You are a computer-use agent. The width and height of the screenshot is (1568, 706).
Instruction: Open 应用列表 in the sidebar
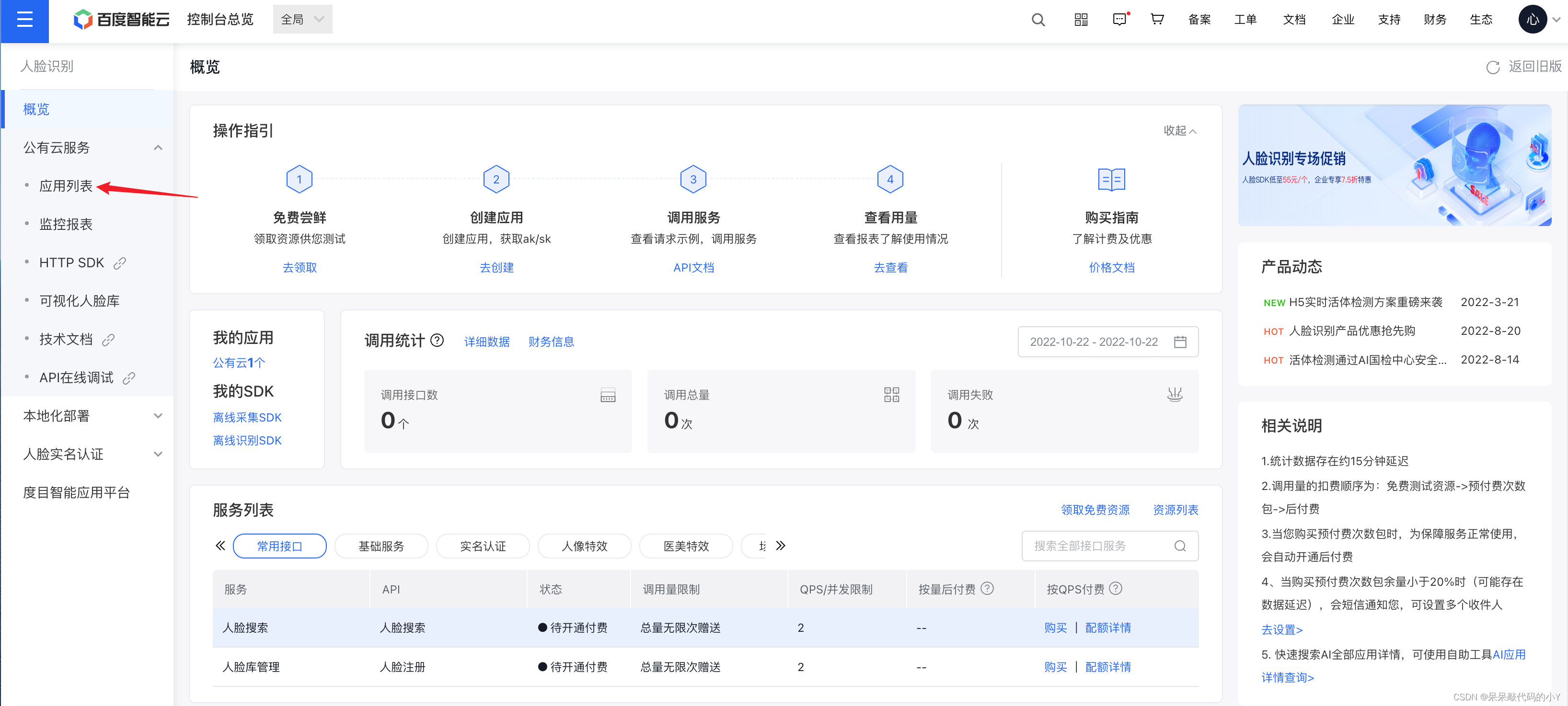coord(66,186)
